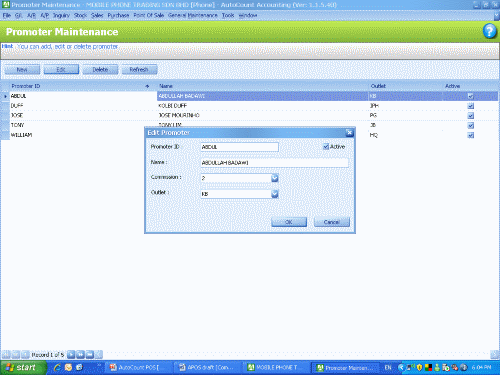Open the Commission dropdown arrow
The image size is (500, 375).
(x=274, y=178)
